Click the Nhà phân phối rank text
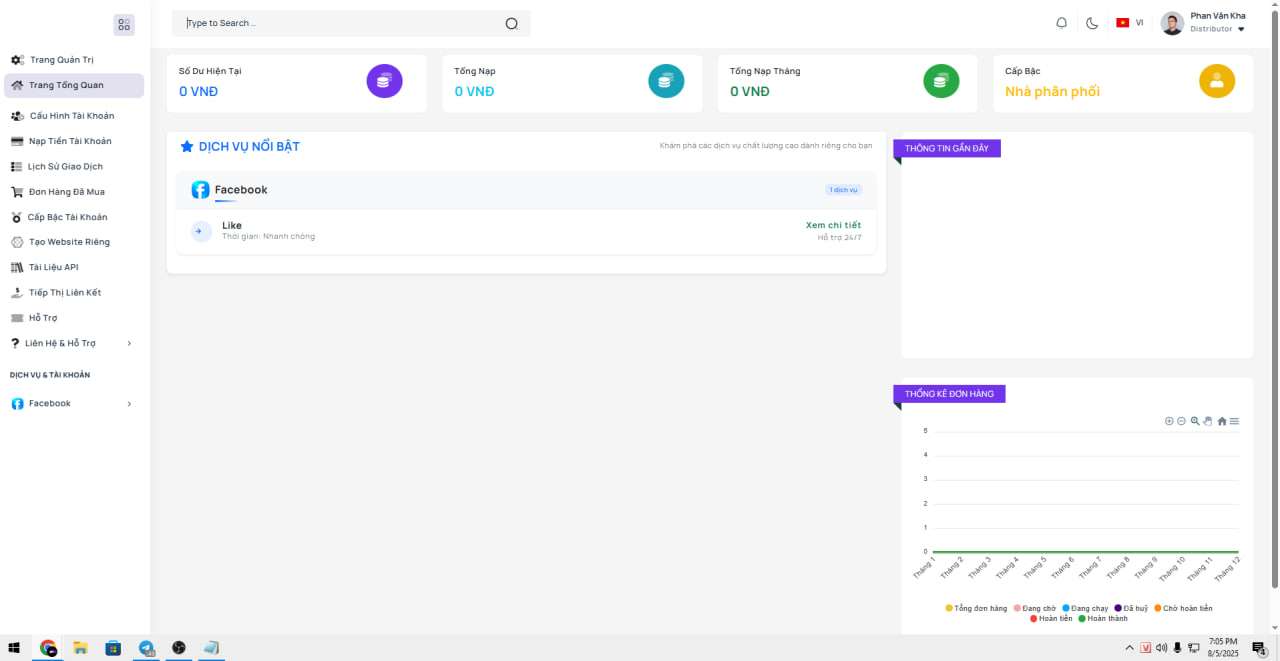Image resolution: width=1280 pixels, height=661 pixels. pyautogui.click(x=1052, y=91)
